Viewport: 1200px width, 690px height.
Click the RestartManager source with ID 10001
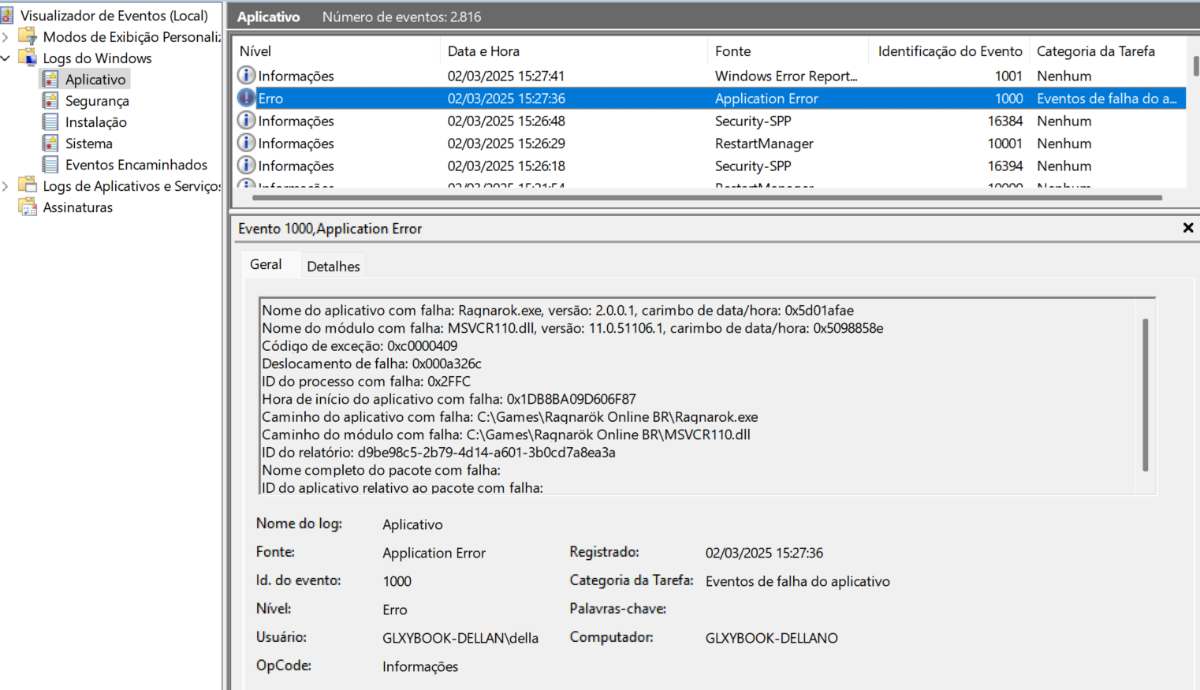(x=764, y=143)
